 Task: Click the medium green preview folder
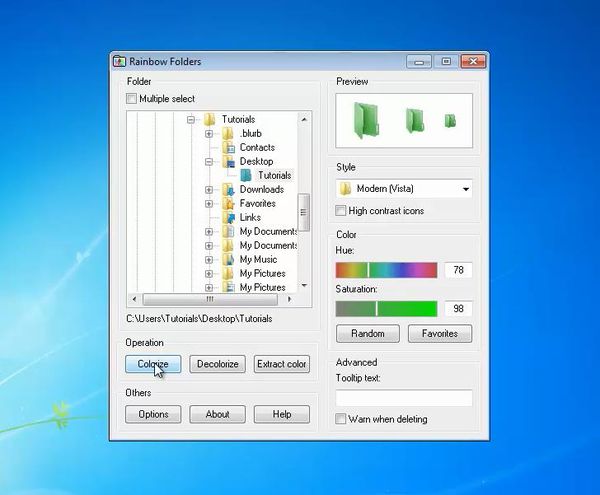pyautogui.click(x=415, y=121)
